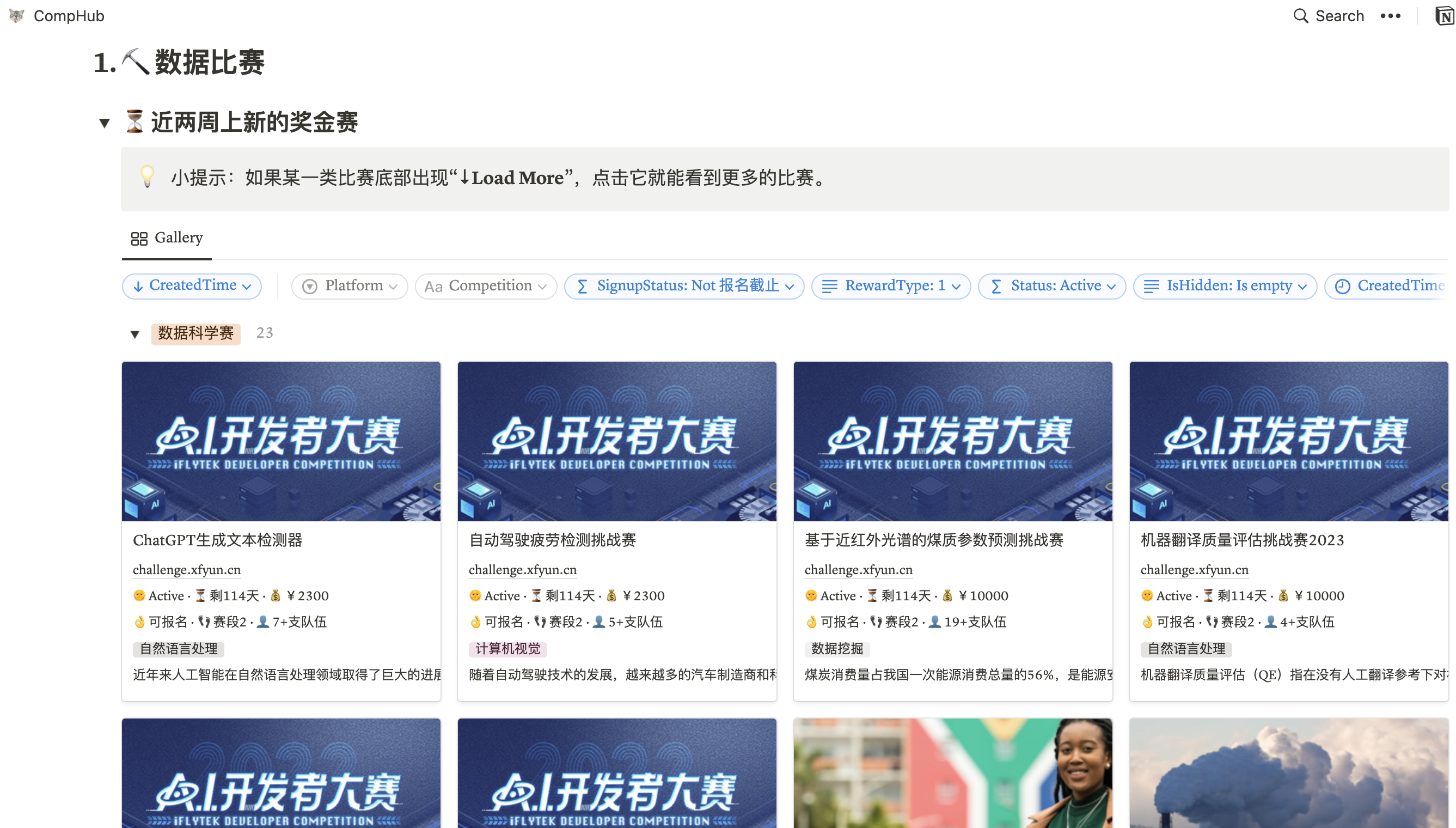Click the pickaxe emoji in title

click(x=135, y=62)
